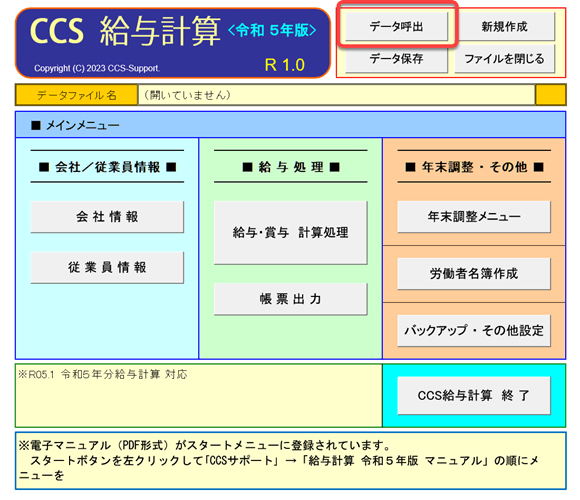Click the orange square beside file name field
This screenshot has width=580, height=500.
551,95
